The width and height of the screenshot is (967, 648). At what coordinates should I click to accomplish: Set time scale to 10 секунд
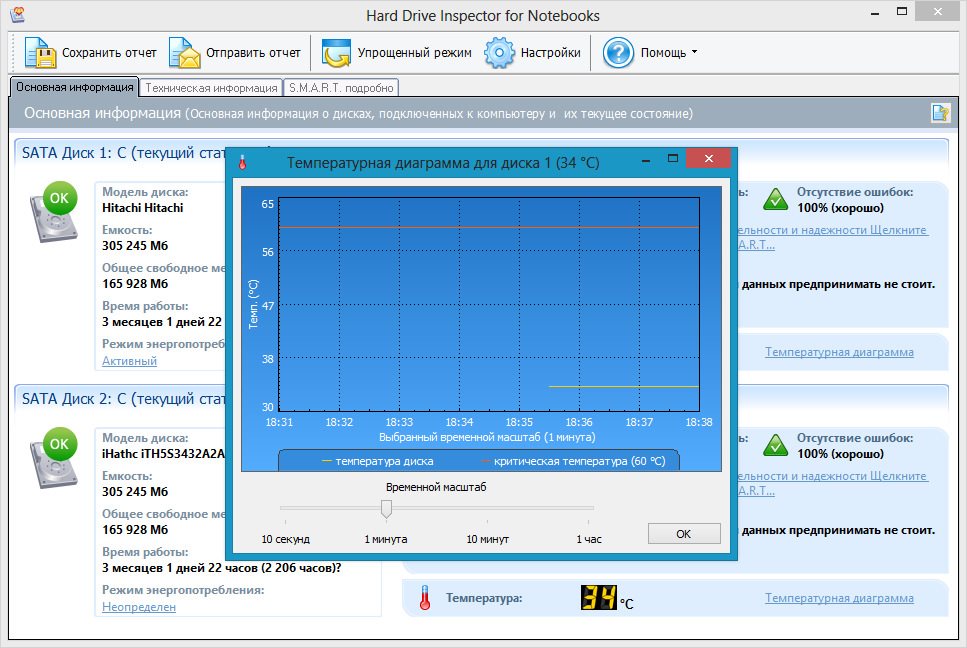pyautogui.click(x=286, y=539)
